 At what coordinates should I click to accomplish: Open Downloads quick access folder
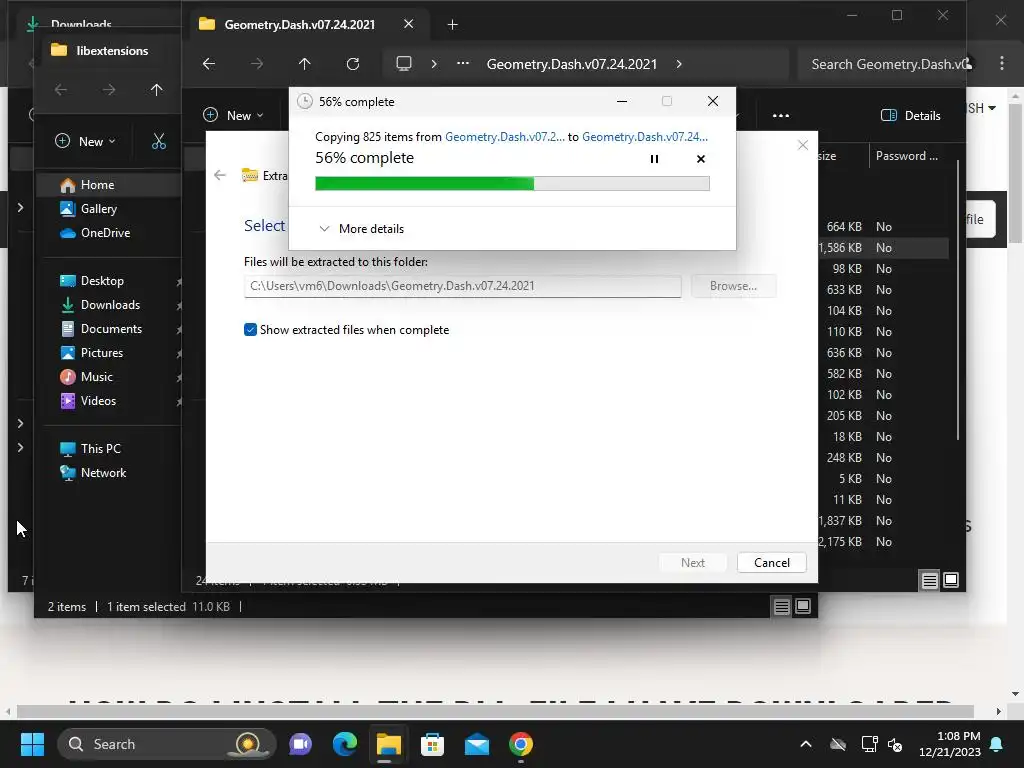[109, 305]
